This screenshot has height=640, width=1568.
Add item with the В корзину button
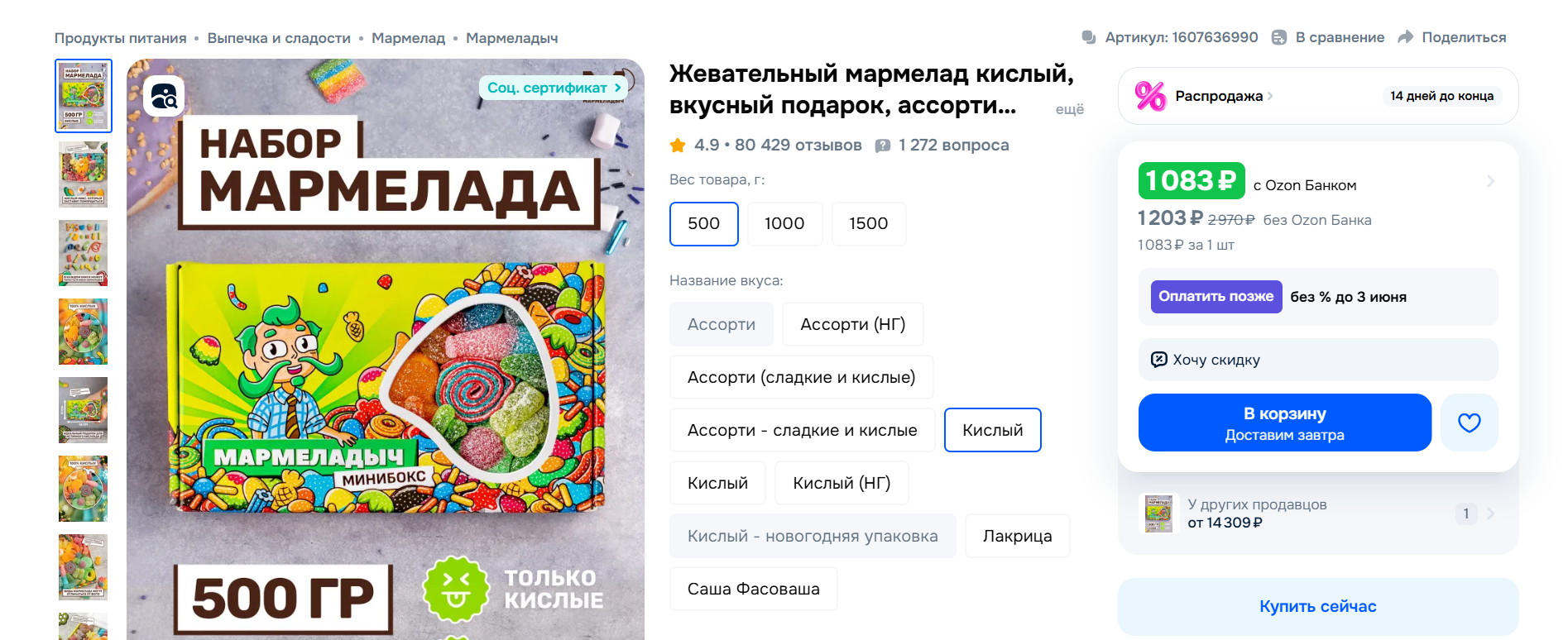click(1284, 423)
